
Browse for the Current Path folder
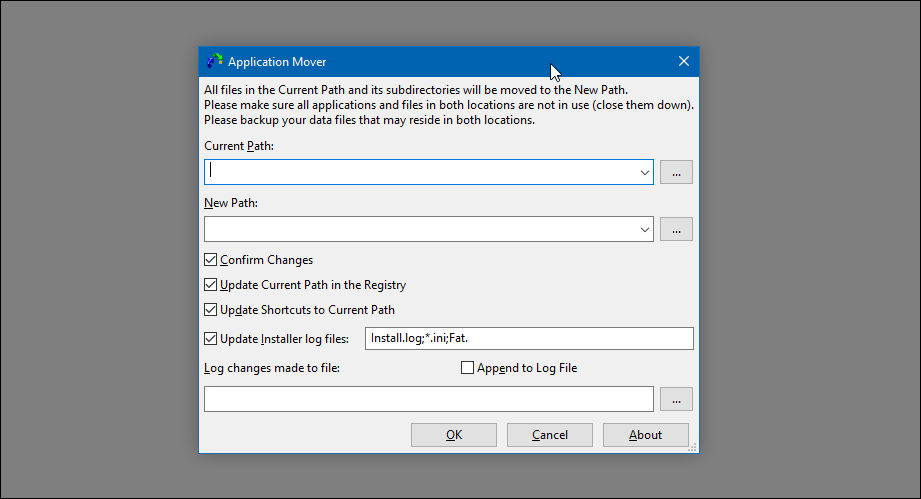pyautogui.click(x=676, y=172)
